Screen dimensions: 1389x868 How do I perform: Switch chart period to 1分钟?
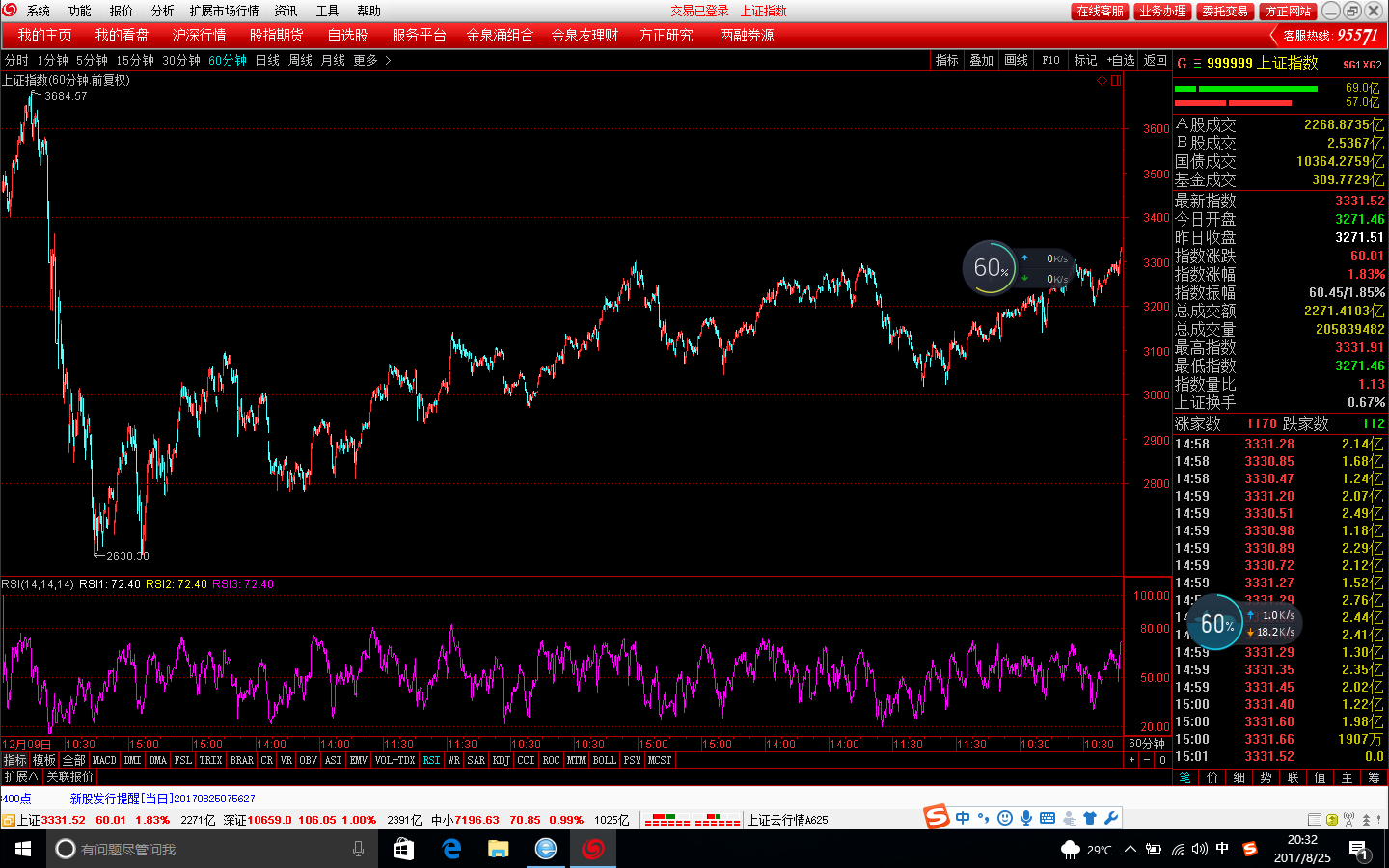[x=53, y=60]
